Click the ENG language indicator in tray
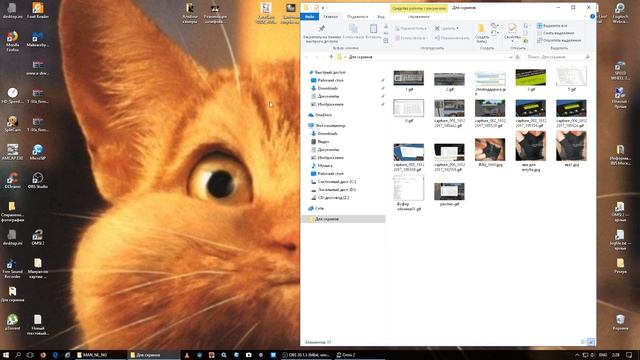 (x=602, y=355)
